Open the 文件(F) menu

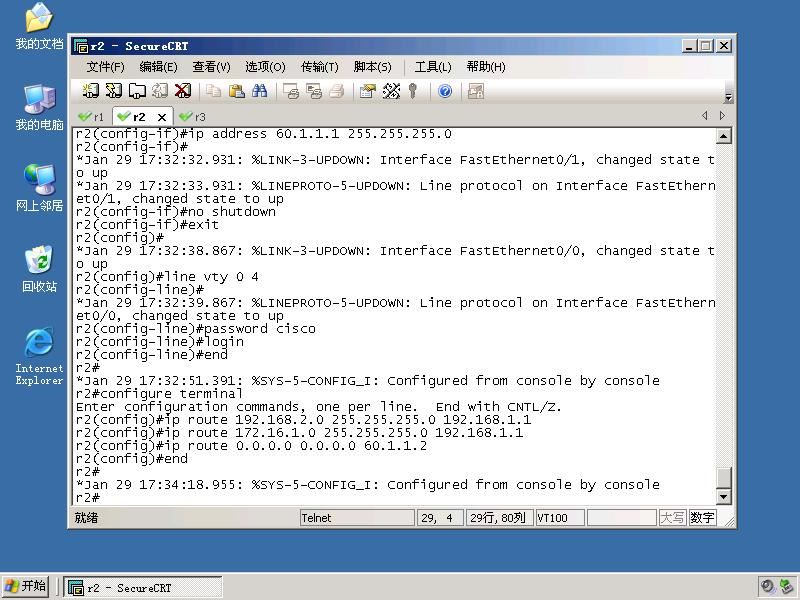(x=106, y=67)
